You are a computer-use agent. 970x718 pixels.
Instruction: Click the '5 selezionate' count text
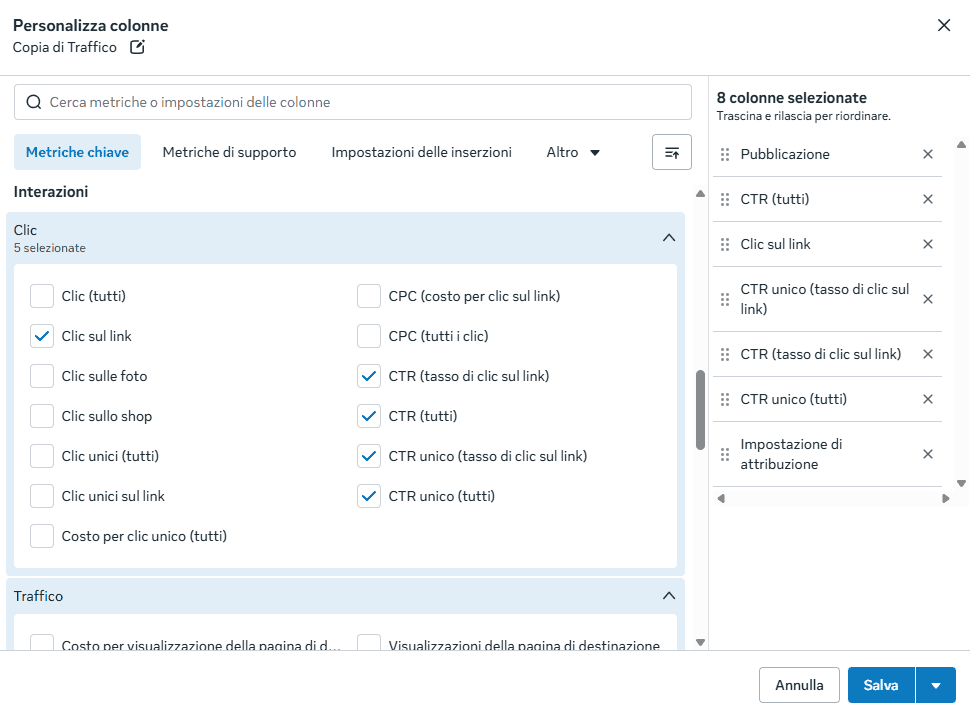(x=49, y=248)
